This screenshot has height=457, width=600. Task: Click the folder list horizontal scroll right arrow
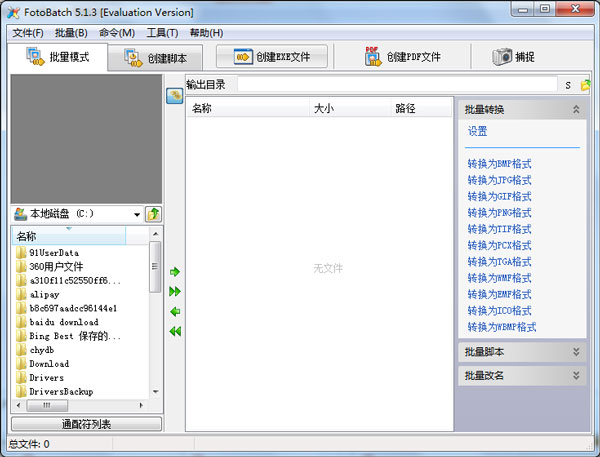point(141,405)
